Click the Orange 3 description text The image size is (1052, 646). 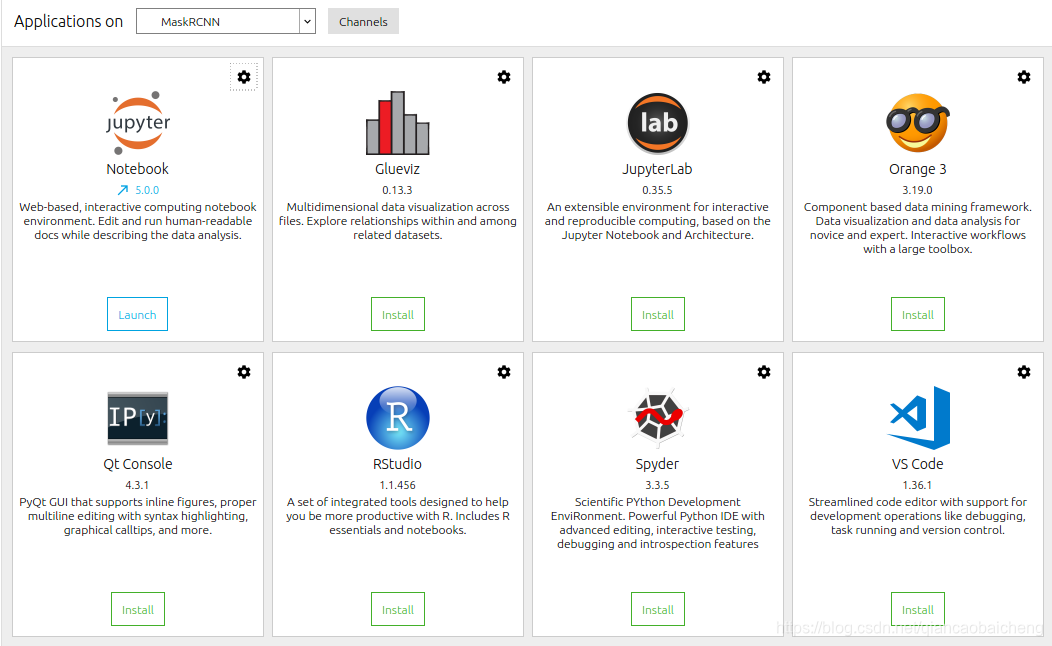(x=918, y=228)
